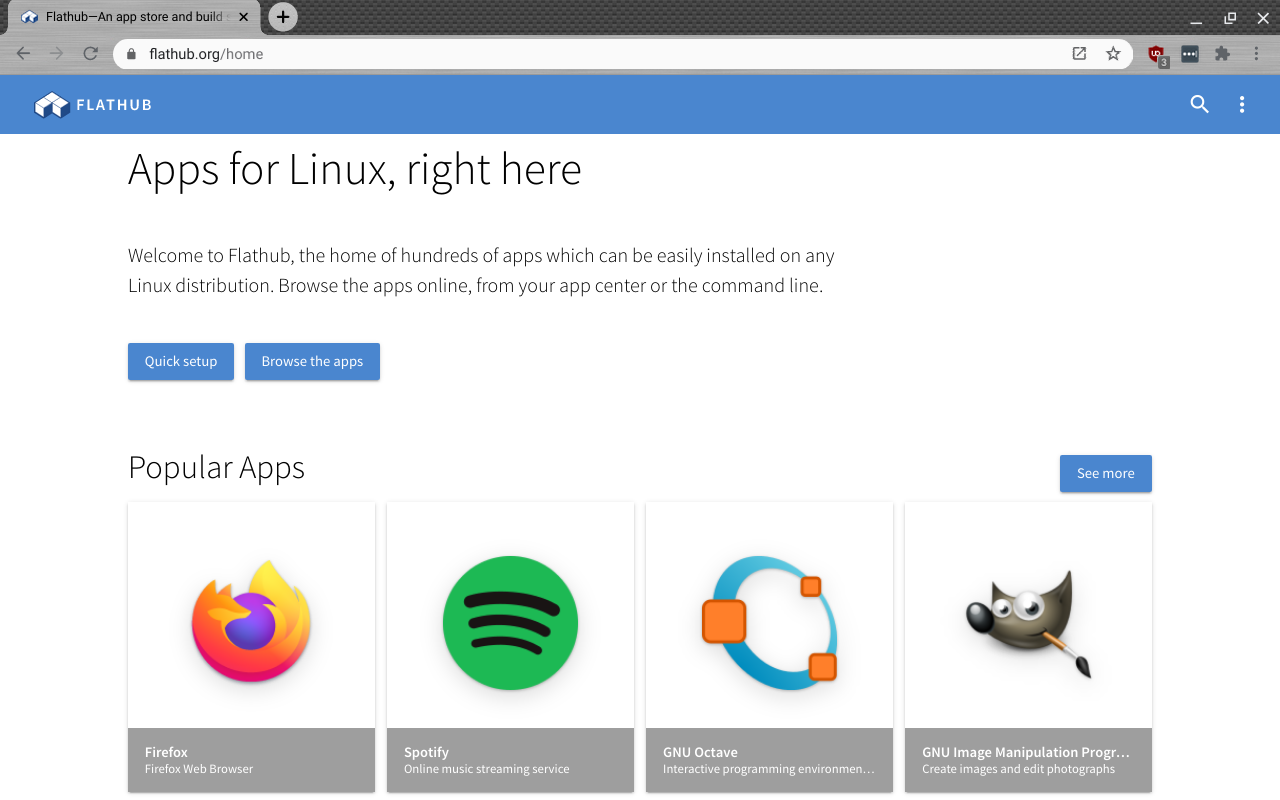The height and width of the screenshot is (800, 1280).
Task: Open the Chrome three-dot menu
Action: click(1256, 54)
